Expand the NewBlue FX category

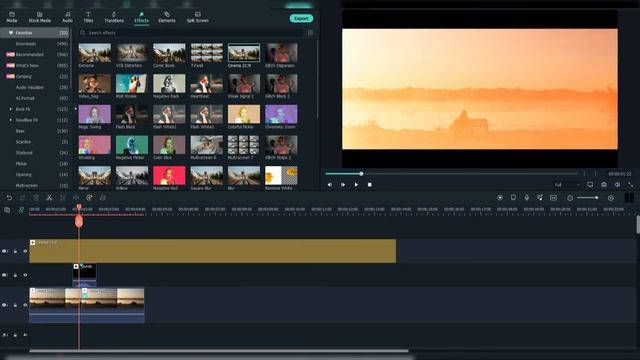coord(11,120)
